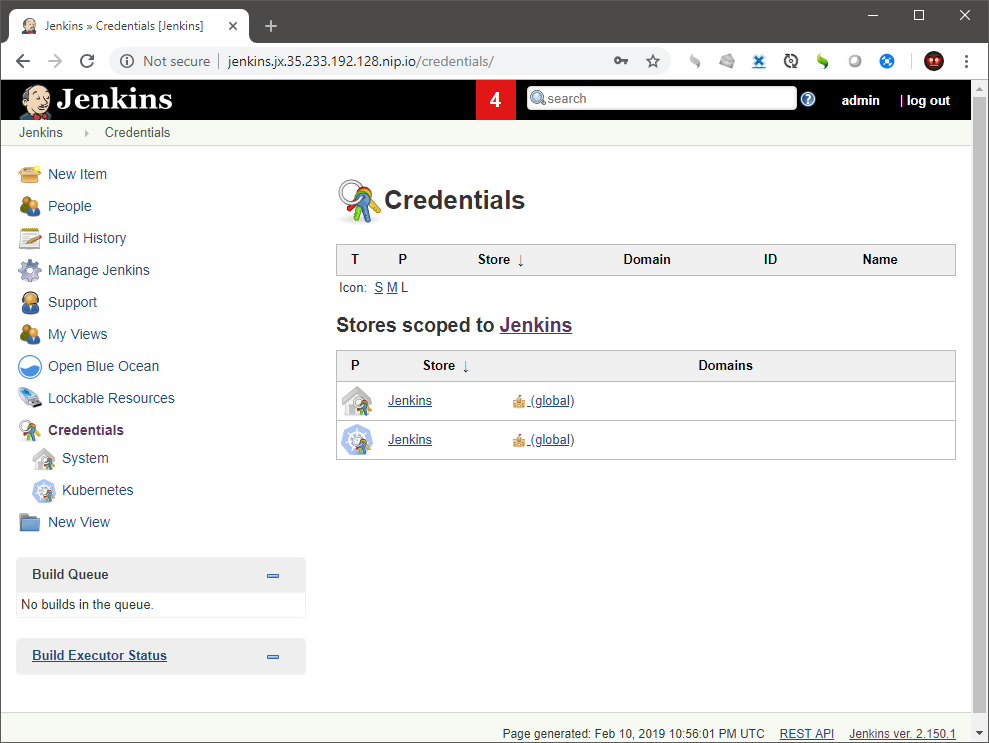The height and width of the screenshot is (743, 989).
Task: Click the Kubernetes credentials wheel icon
Action: (x=44, y=491)
